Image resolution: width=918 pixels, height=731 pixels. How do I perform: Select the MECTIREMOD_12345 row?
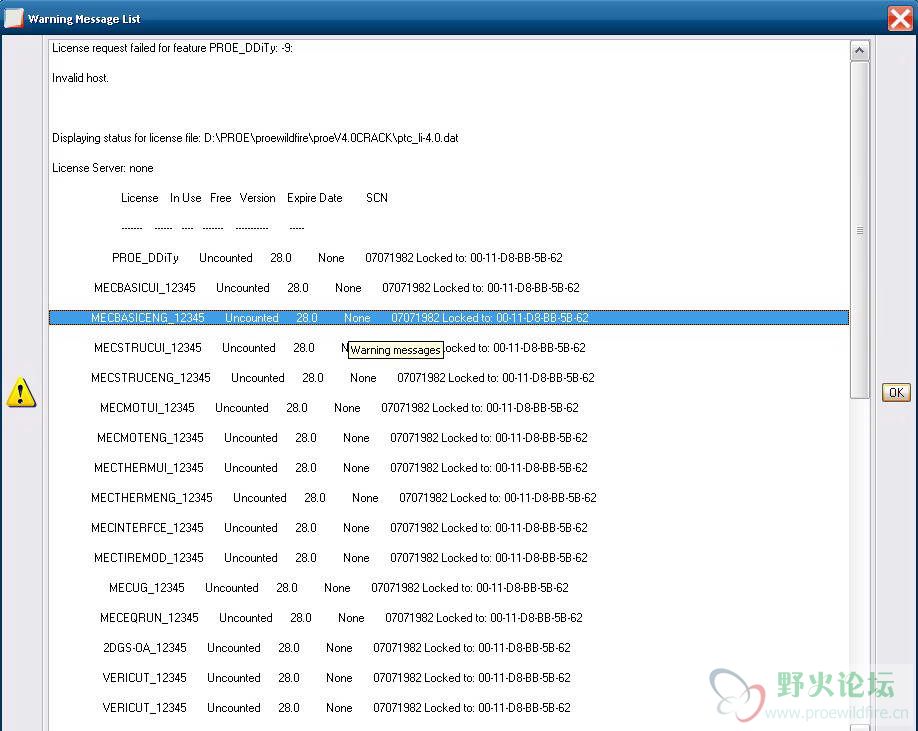pyautogui.click(x=449, y=558)
